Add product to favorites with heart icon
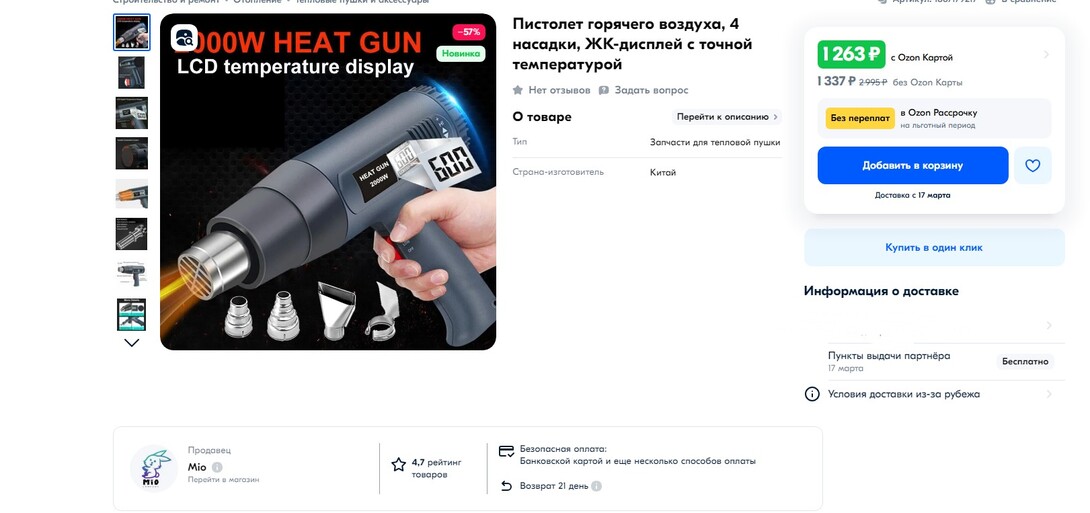 point(1032,165)
